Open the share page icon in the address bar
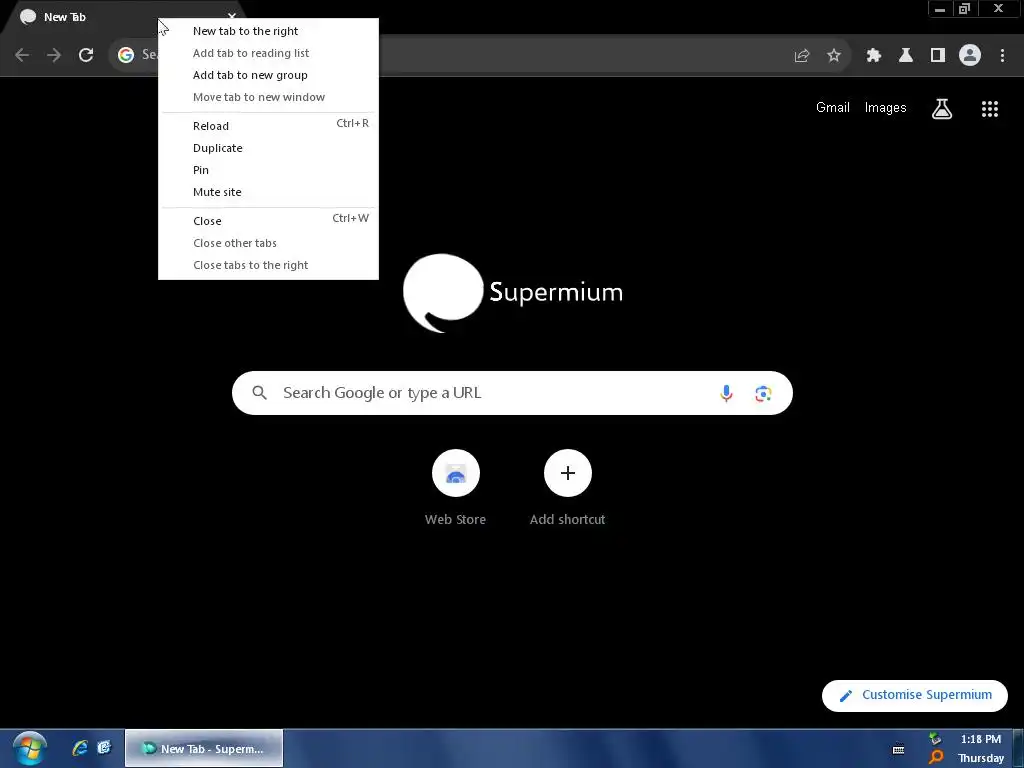The image size is (1024, 768). click(801, 56)
